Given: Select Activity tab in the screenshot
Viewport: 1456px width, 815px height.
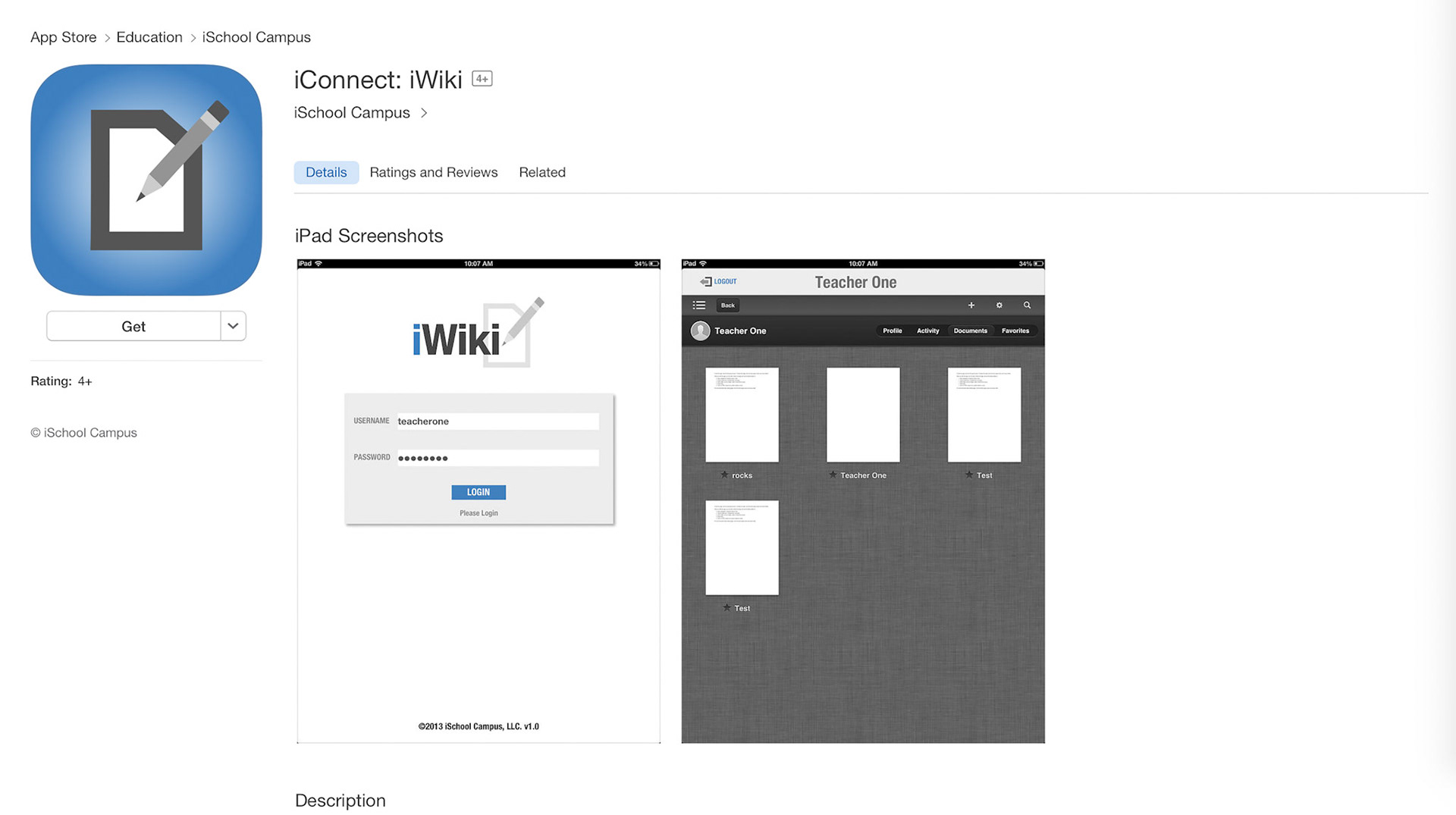Looking at the screenshot, I should 928,331.
